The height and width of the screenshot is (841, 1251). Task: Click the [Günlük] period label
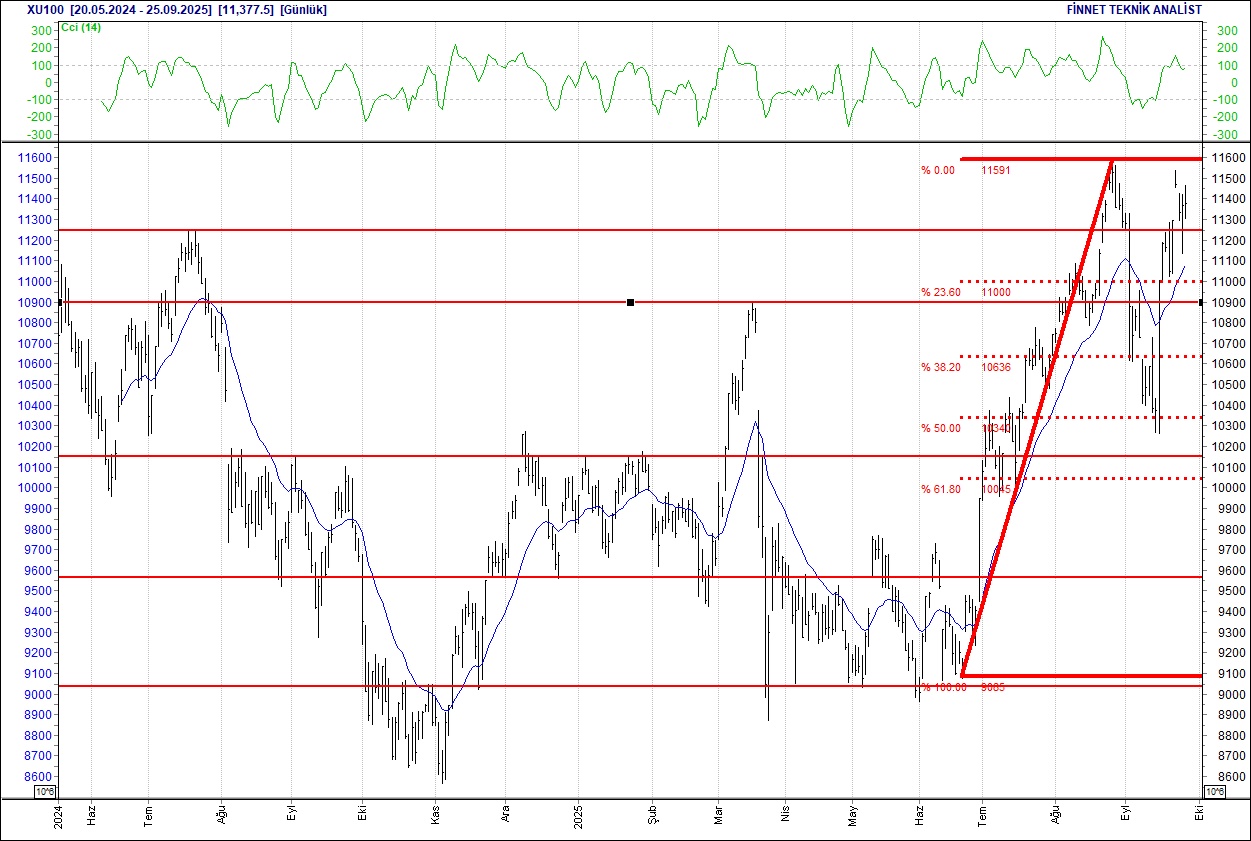pyautogui.click(x=304, y=10)
